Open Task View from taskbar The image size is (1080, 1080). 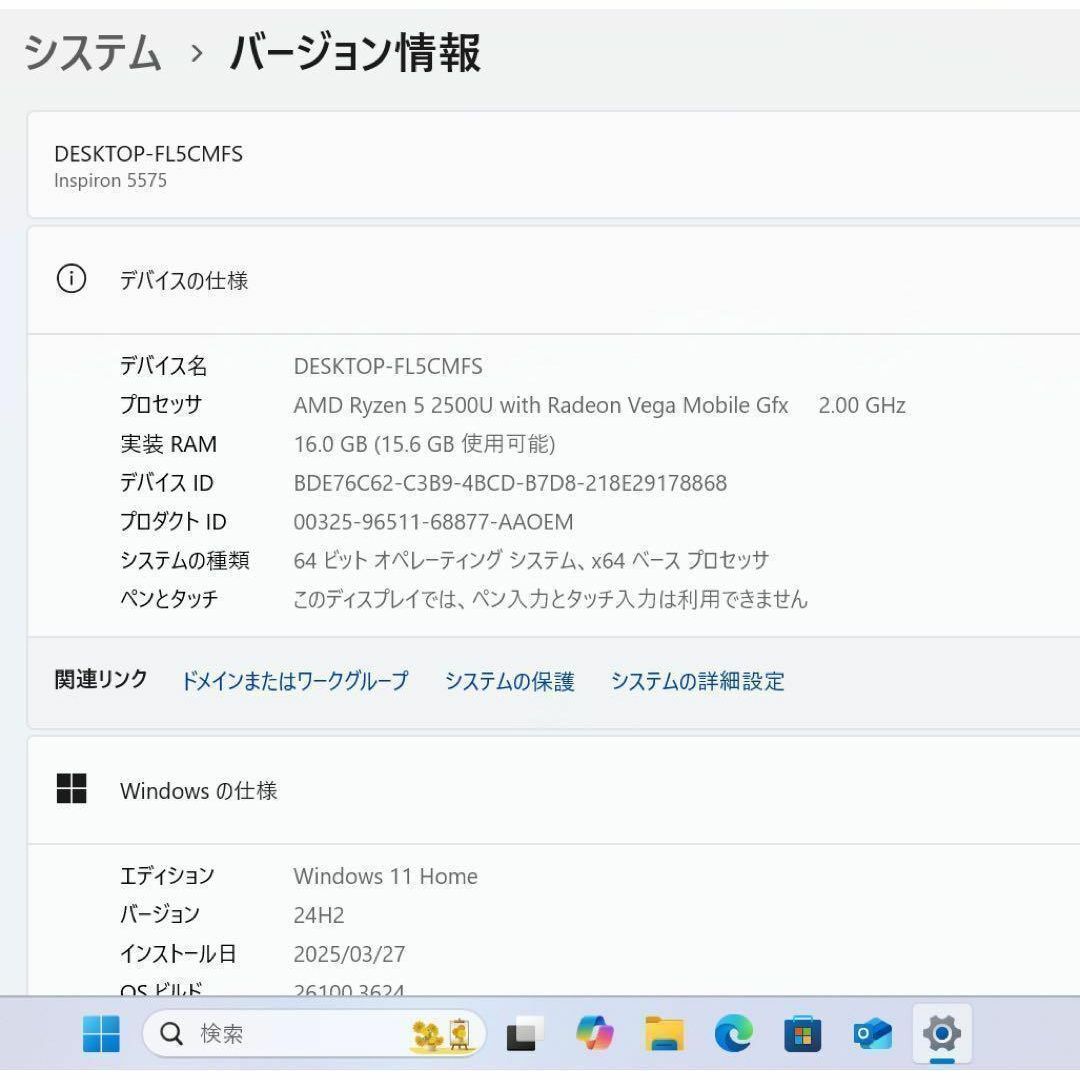[524, 1033]
